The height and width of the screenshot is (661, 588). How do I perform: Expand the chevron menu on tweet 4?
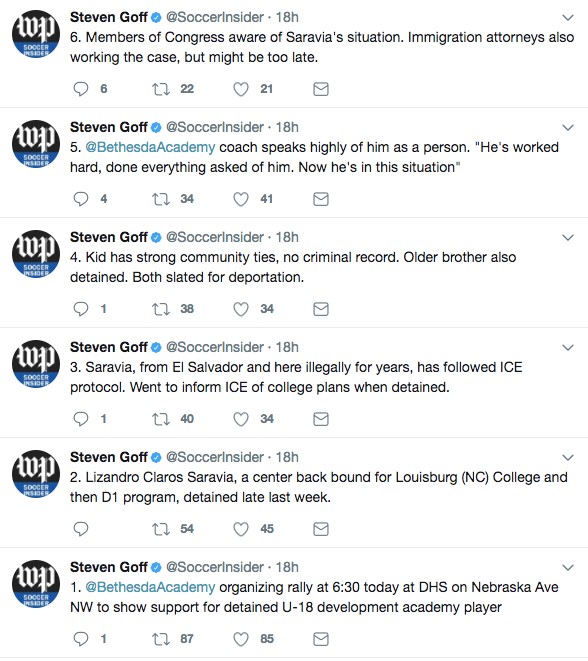click(x=568, y=238)
